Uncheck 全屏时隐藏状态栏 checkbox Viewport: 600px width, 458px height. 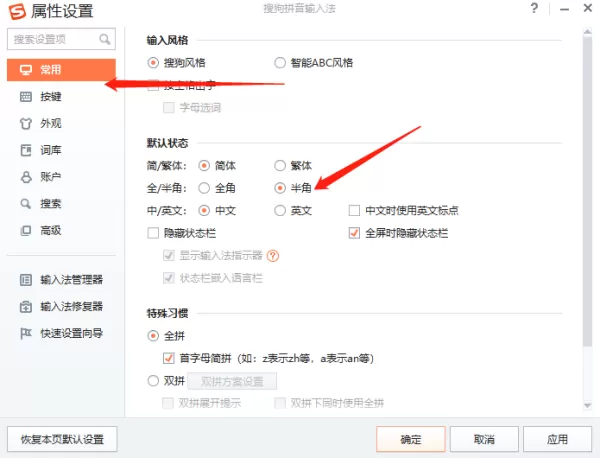(354, 233)
